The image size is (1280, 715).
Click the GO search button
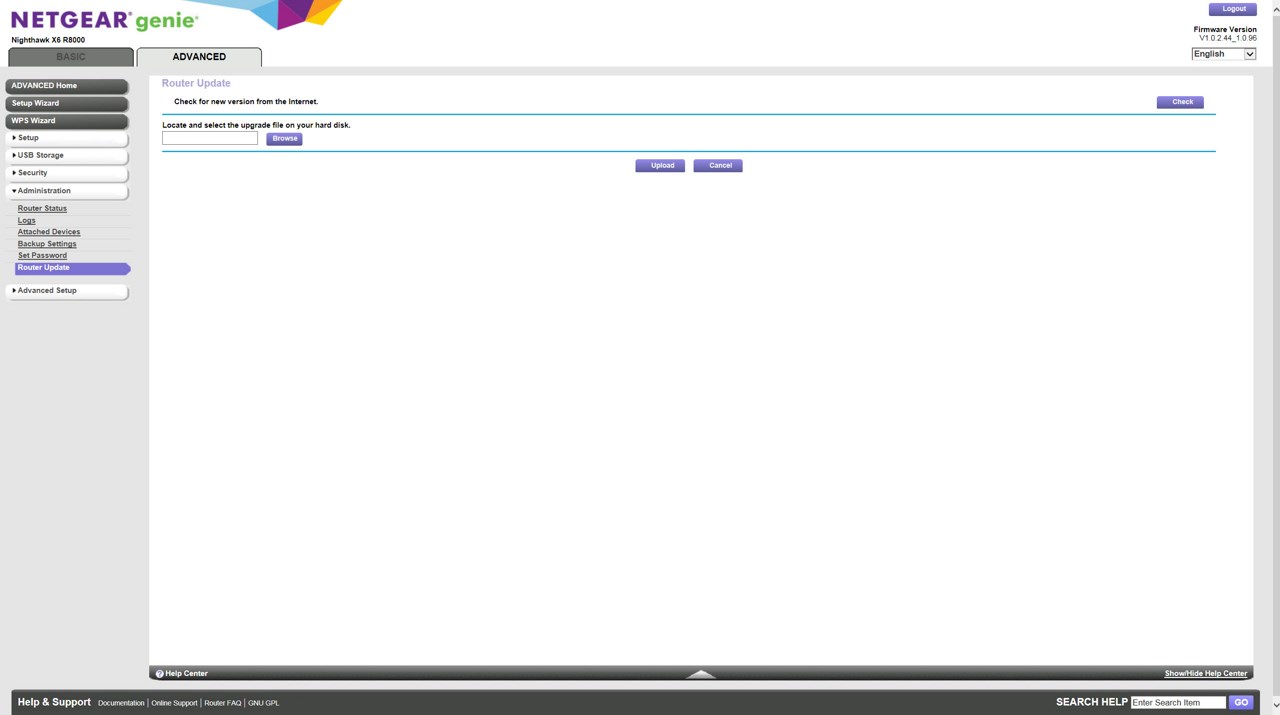point(1241,703)
